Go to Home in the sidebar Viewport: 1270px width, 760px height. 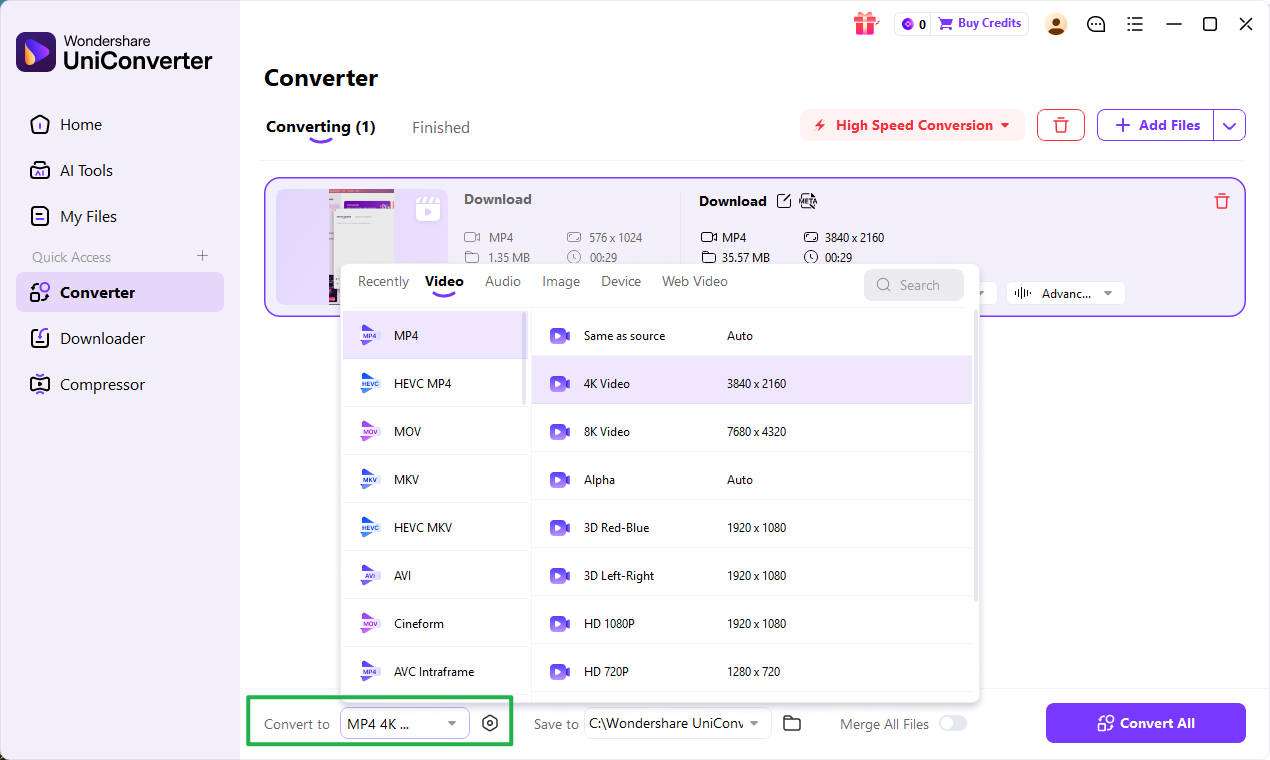pos(120,124)
